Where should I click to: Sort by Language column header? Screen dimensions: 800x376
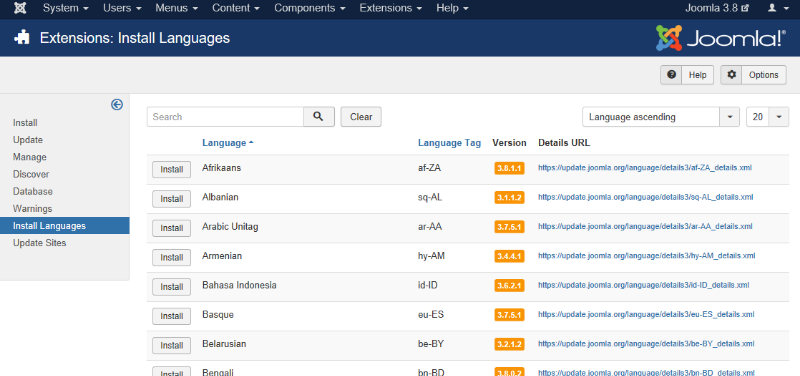coord(228,143)
